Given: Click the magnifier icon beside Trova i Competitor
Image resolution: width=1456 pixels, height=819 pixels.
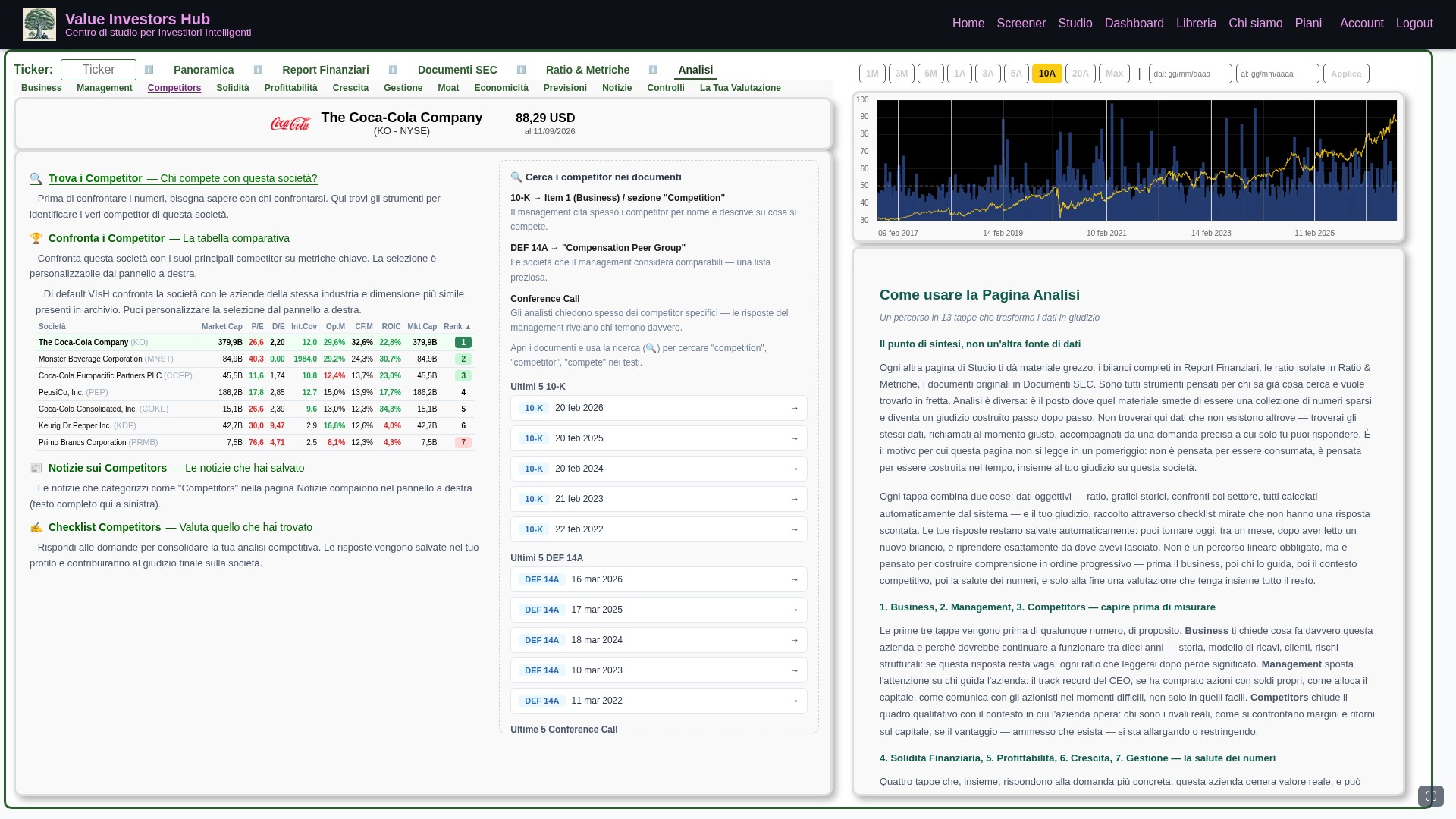Looking at the screenshot, I should pos(36,179).
